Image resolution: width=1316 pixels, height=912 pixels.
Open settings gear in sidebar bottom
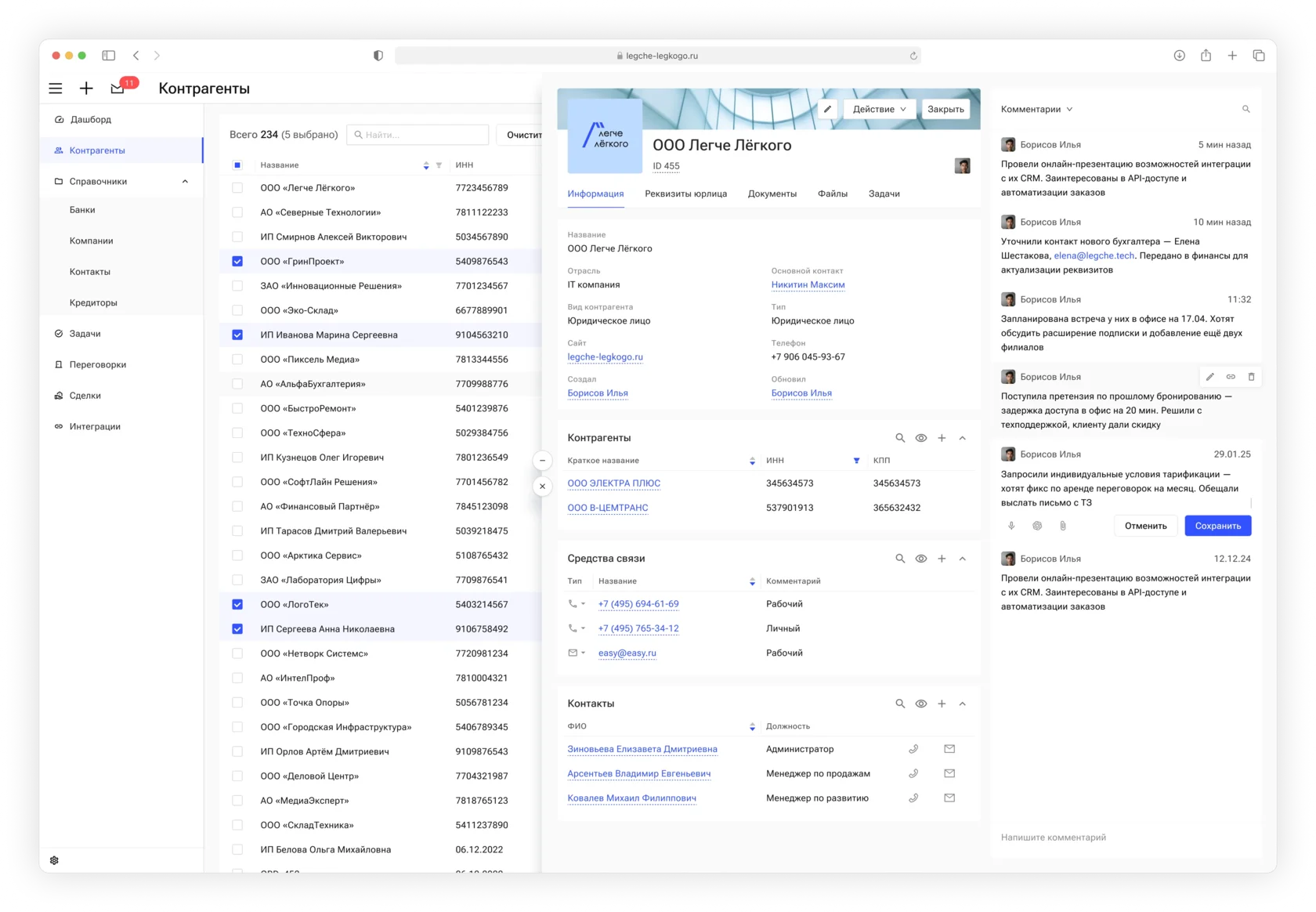54,860
